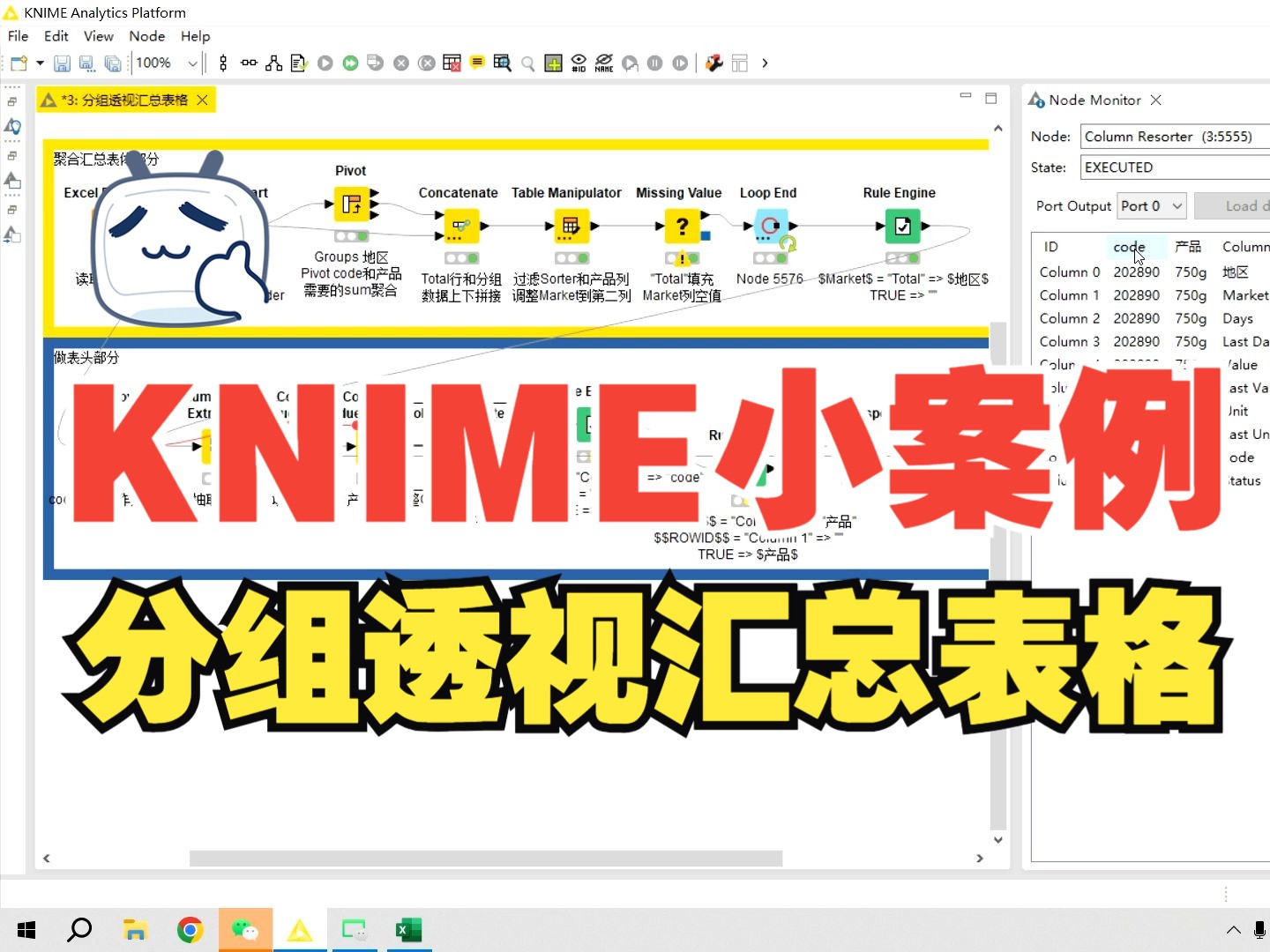Select the Table Manipulator node icon
This screenshot has height=952, width=1270.
tap(571, 227)
